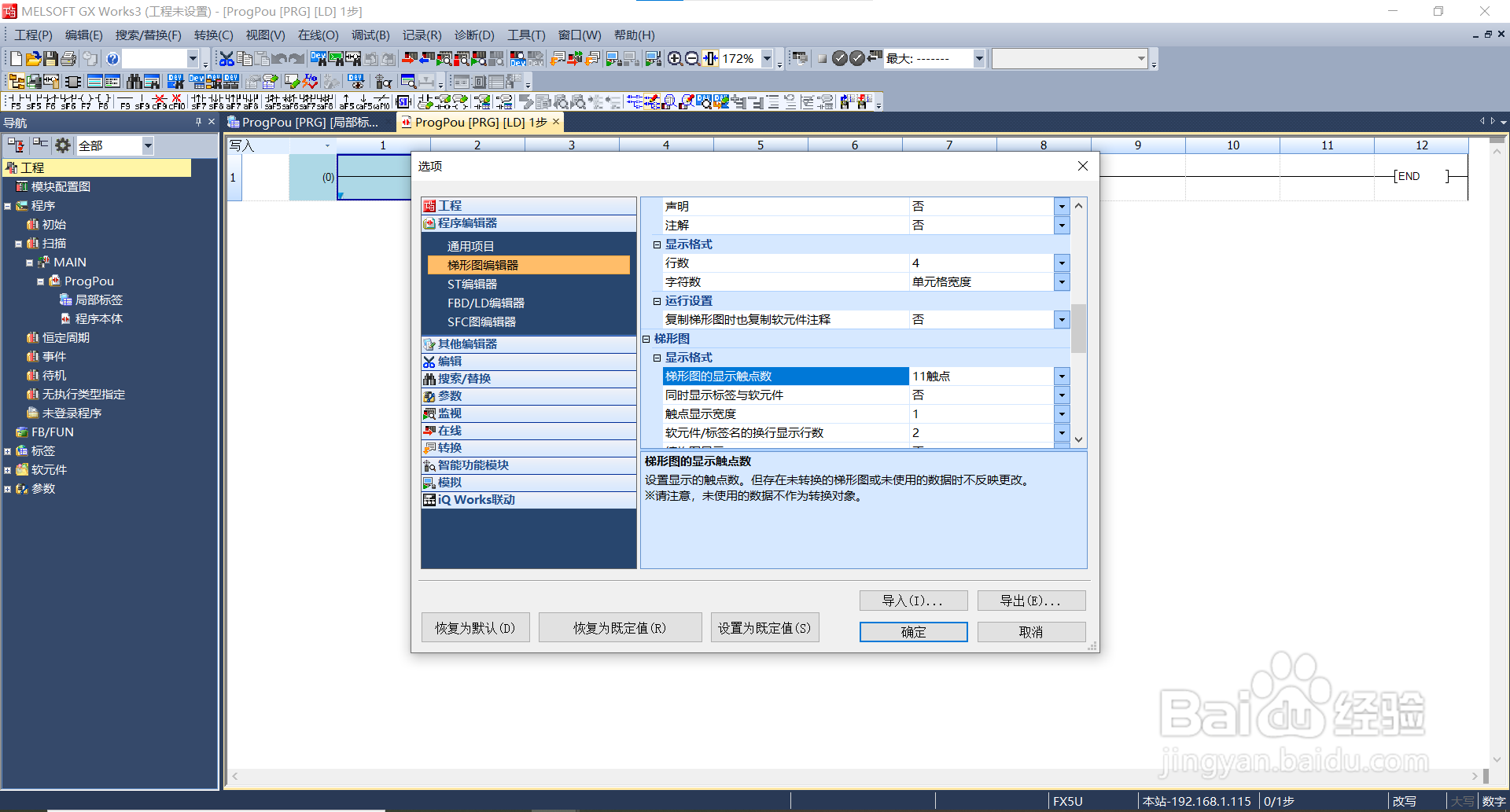
Task: Click the options list scroll down arrow
Action: pos(1079,440)
